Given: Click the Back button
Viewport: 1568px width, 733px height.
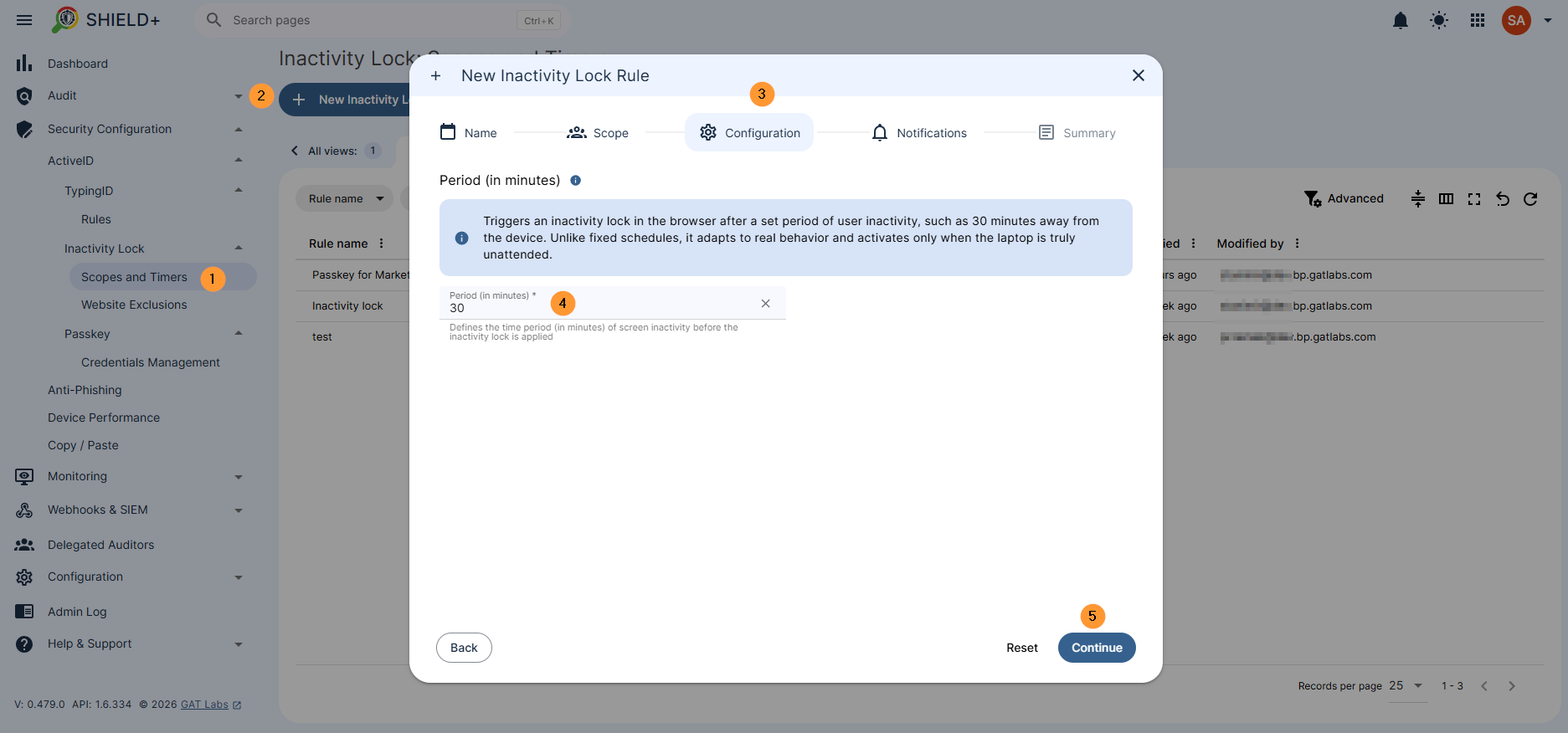Looking at the screenshot, I should [464, 648].
